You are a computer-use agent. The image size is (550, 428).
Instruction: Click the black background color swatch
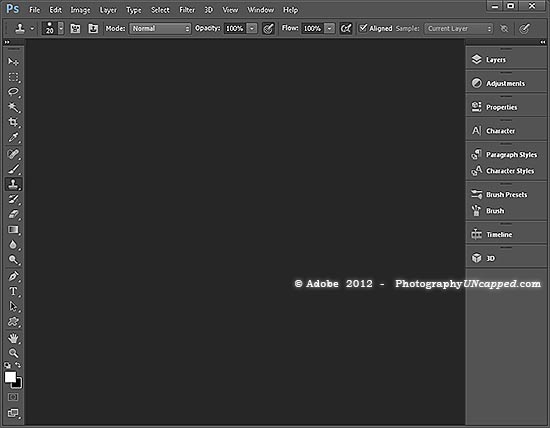18,384
